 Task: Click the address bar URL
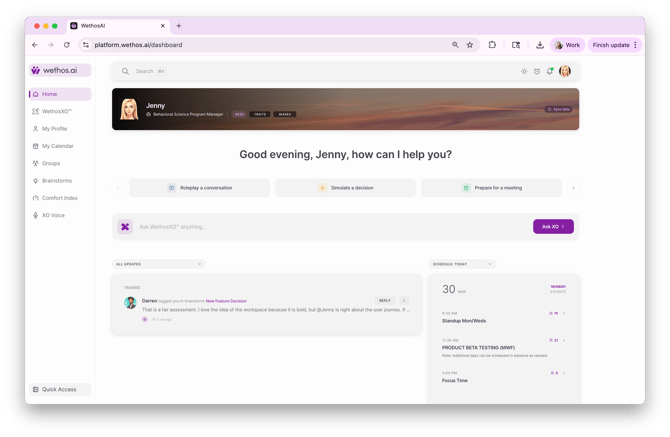coord(138,45)
